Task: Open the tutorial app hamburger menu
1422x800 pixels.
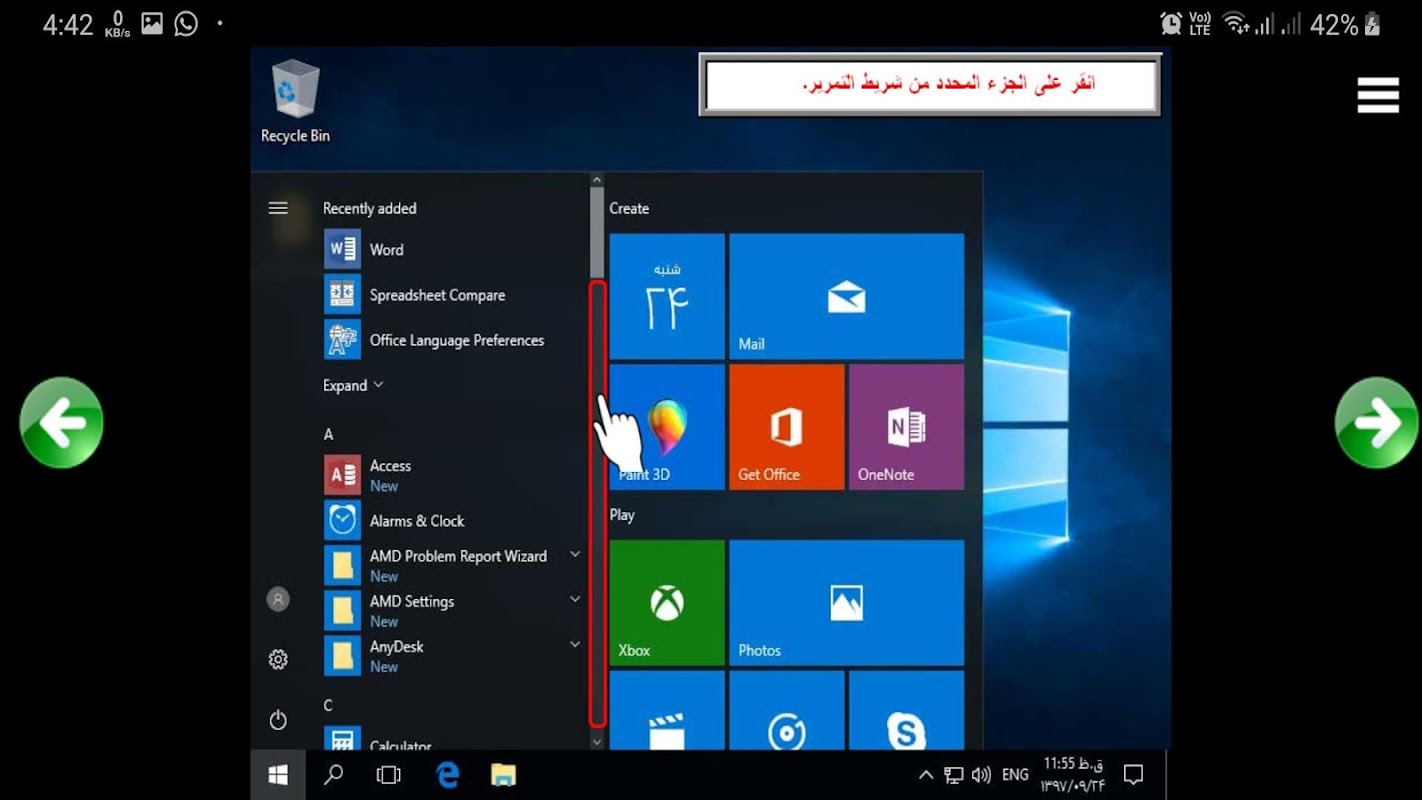Action: click(1378, 95)
